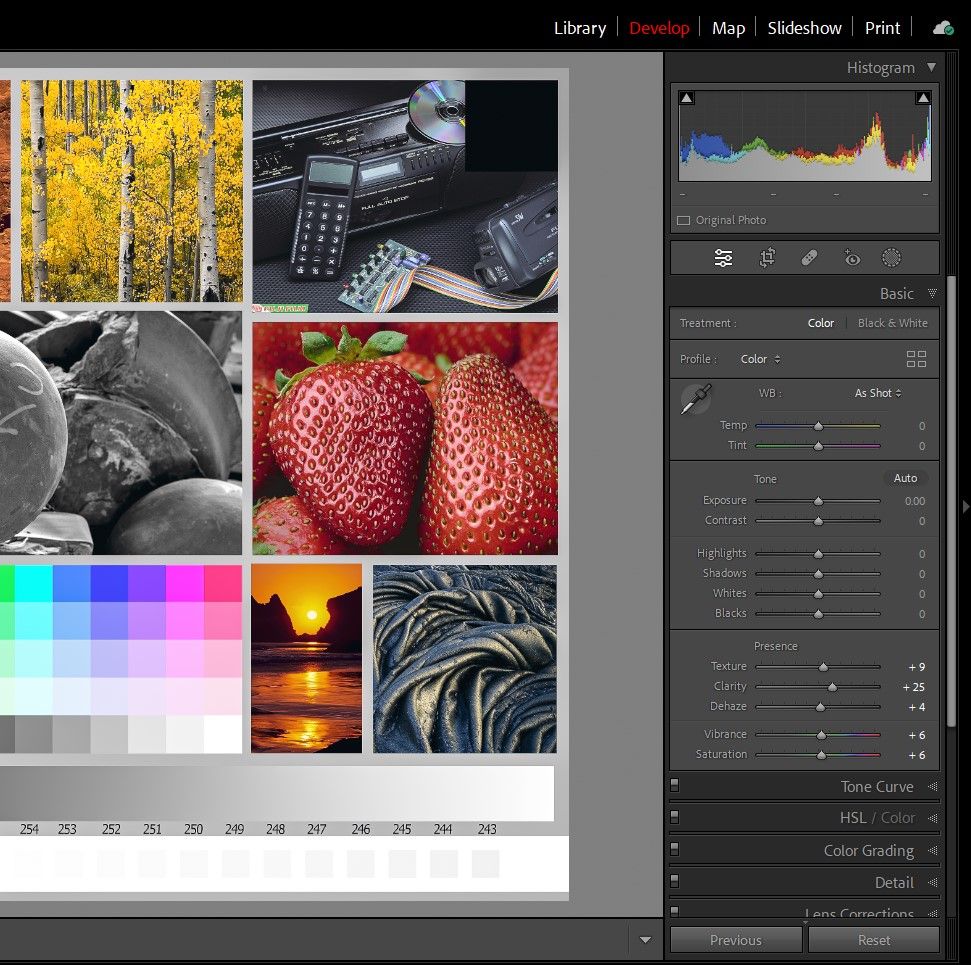Open the Slideshow module

(804, 28)
